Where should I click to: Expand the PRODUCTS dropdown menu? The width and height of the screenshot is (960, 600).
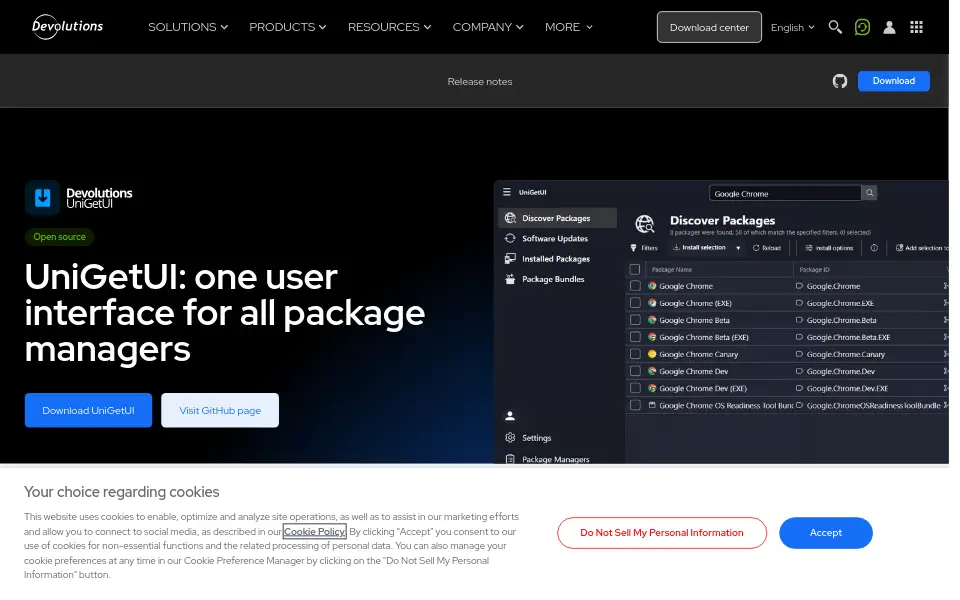(288, 27)
